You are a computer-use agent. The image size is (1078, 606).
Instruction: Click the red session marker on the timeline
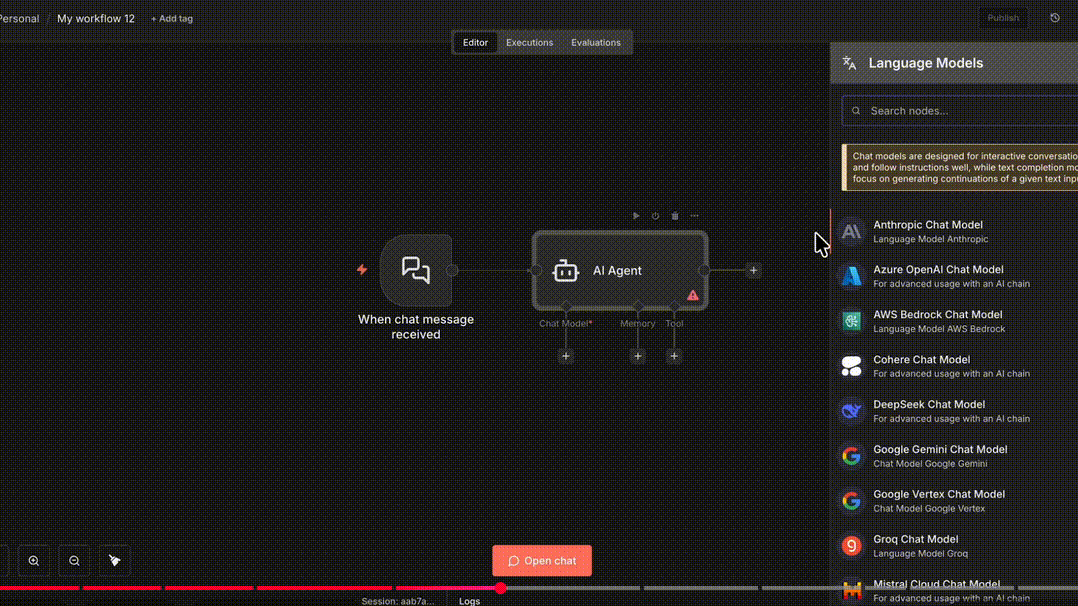pyautogui.click(x=500, y=588)
